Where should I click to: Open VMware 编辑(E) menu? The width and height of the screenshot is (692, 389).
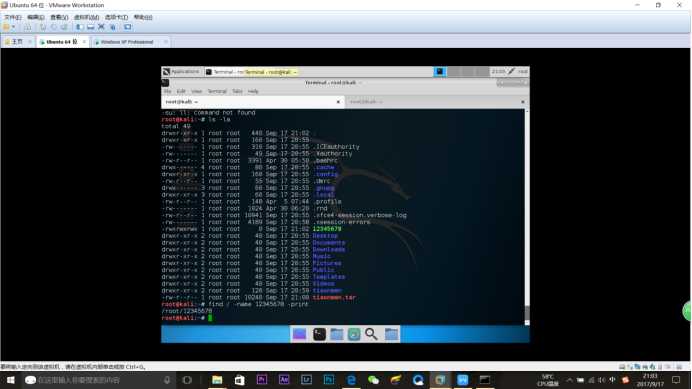click(36, 17)
